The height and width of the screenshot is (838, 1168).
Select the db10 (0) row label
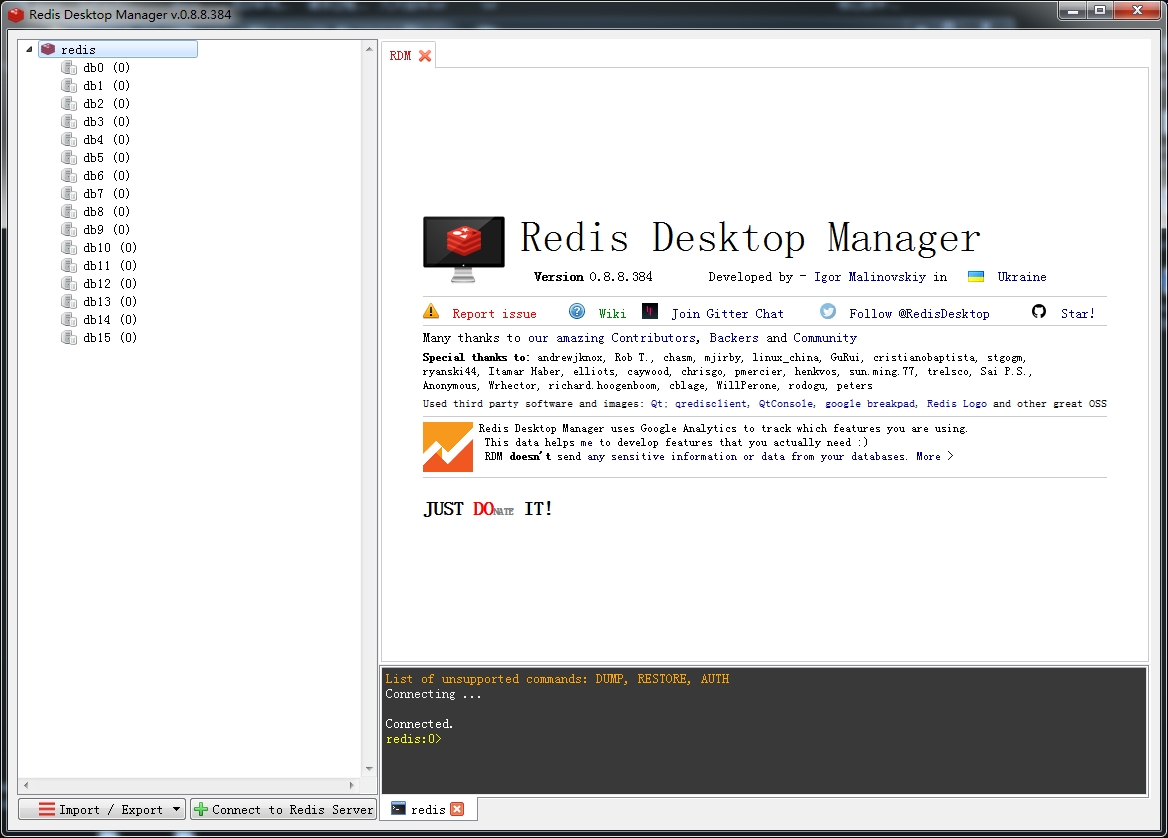coord(110,247)
